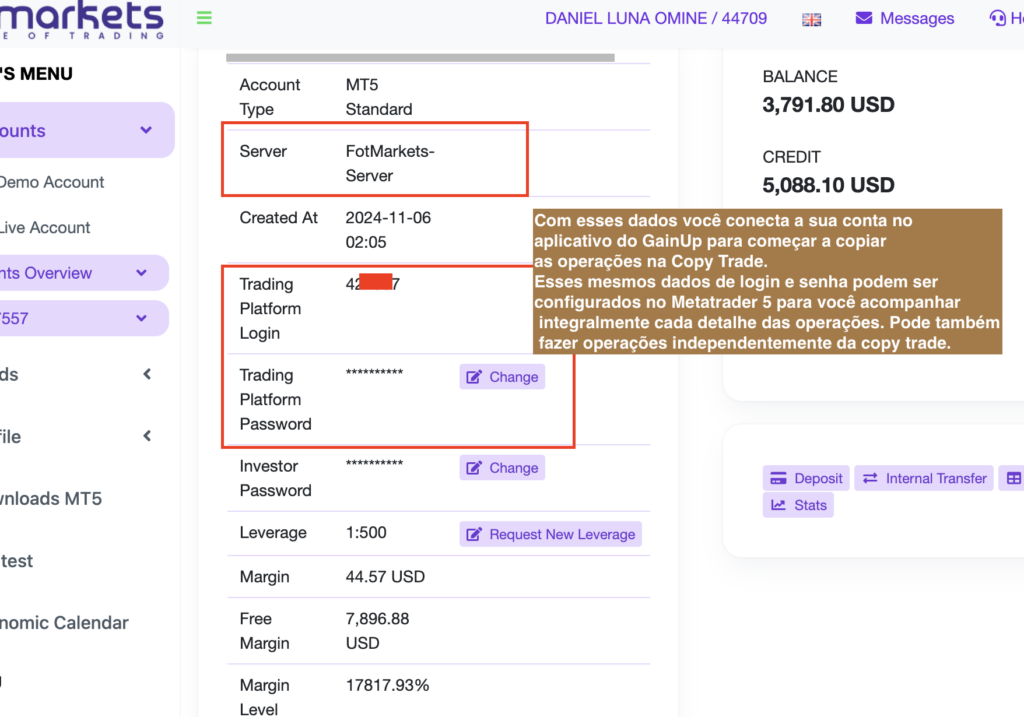Click user name DANIEL LUNA OMINE / 44709
The width and height of the screenshot is (1024, 717).
pos(656,18)
